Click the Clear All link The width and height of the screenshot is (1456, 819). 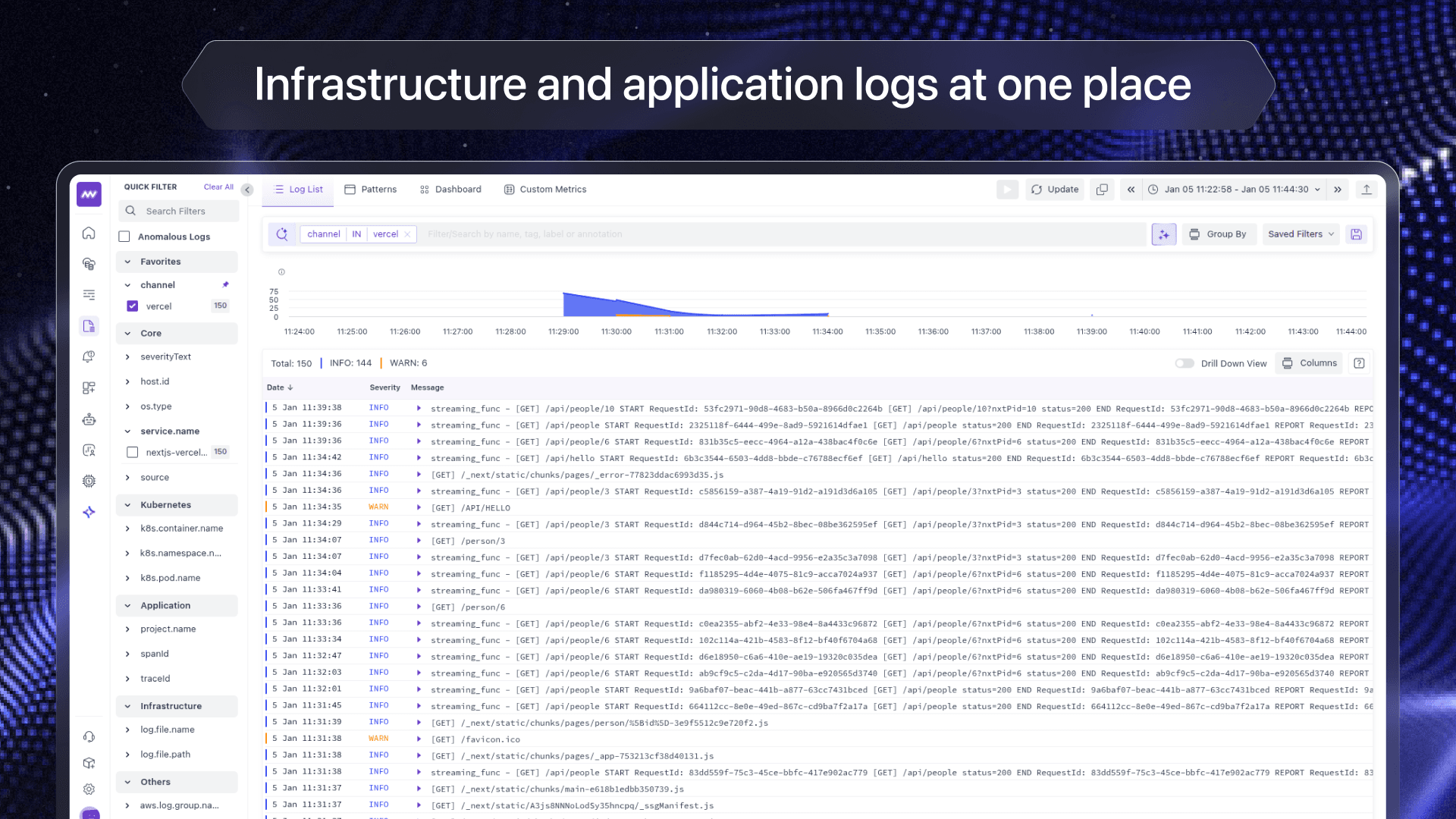[x=218, y=187]
